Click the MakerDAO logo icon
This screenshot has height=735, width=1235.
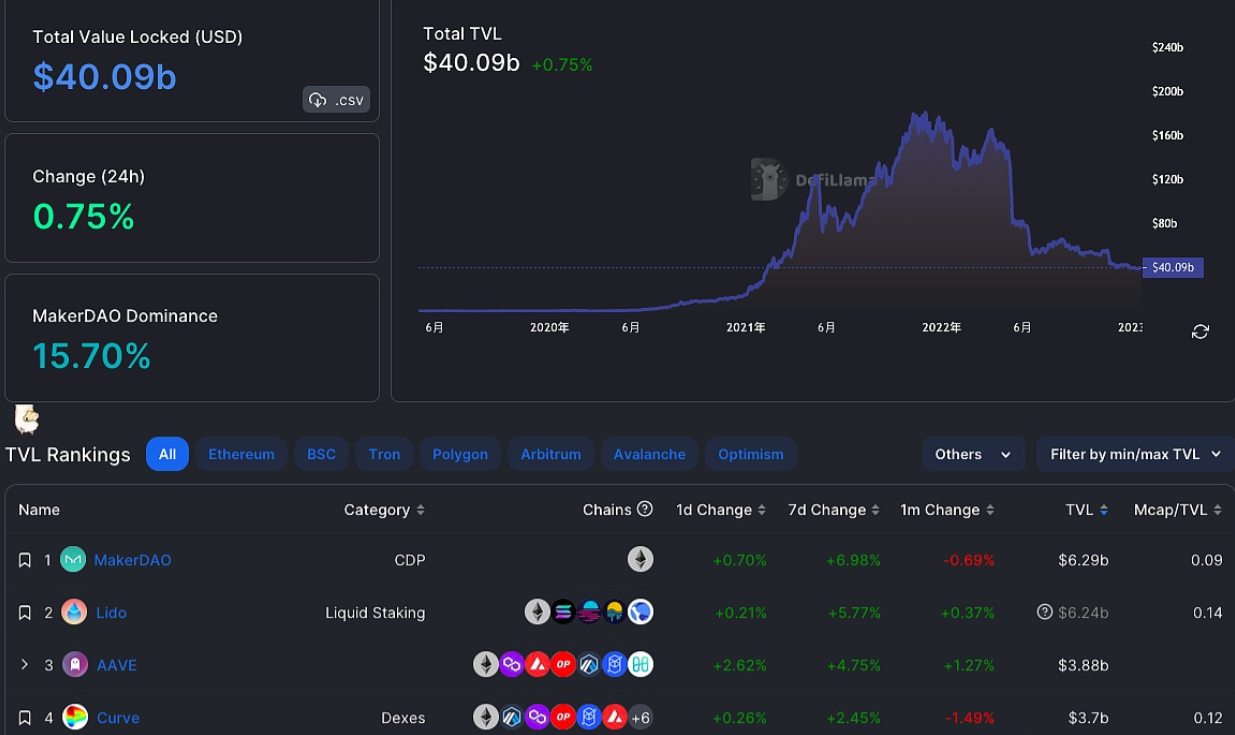click(x=73, y=560)
